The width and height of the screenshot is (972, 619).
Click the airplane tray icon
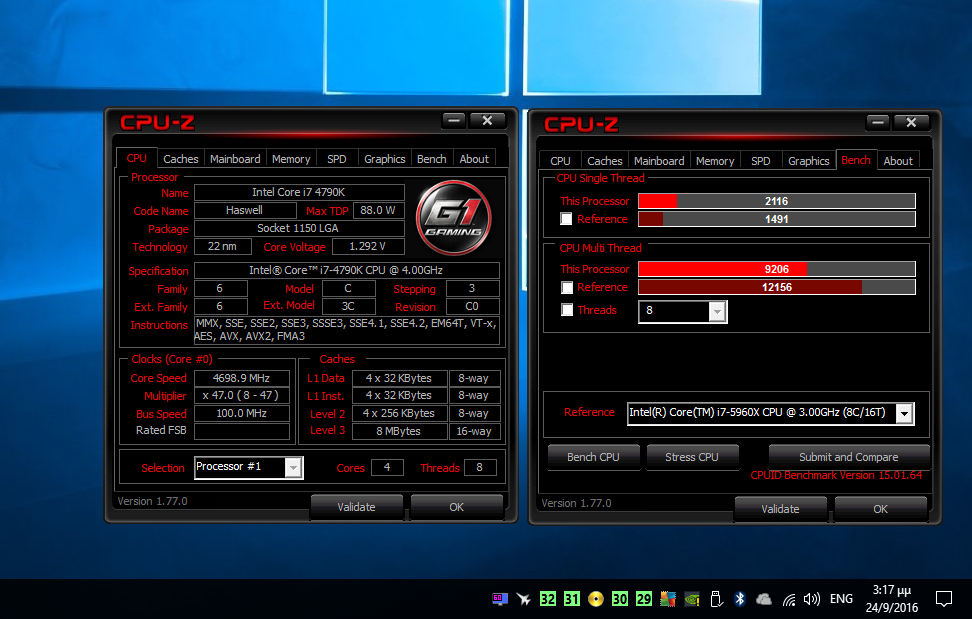point(524,599)
